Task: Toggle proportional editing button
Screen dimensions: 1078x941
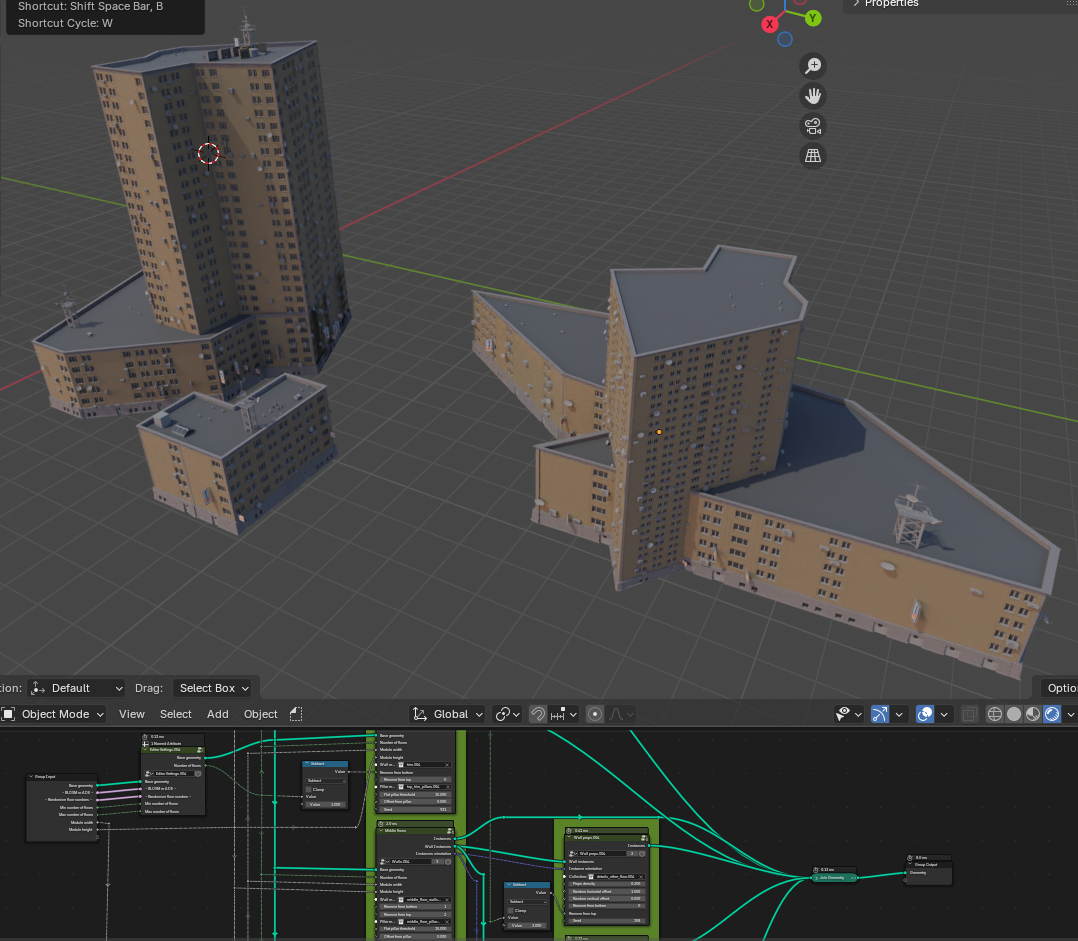Action: 596,714
